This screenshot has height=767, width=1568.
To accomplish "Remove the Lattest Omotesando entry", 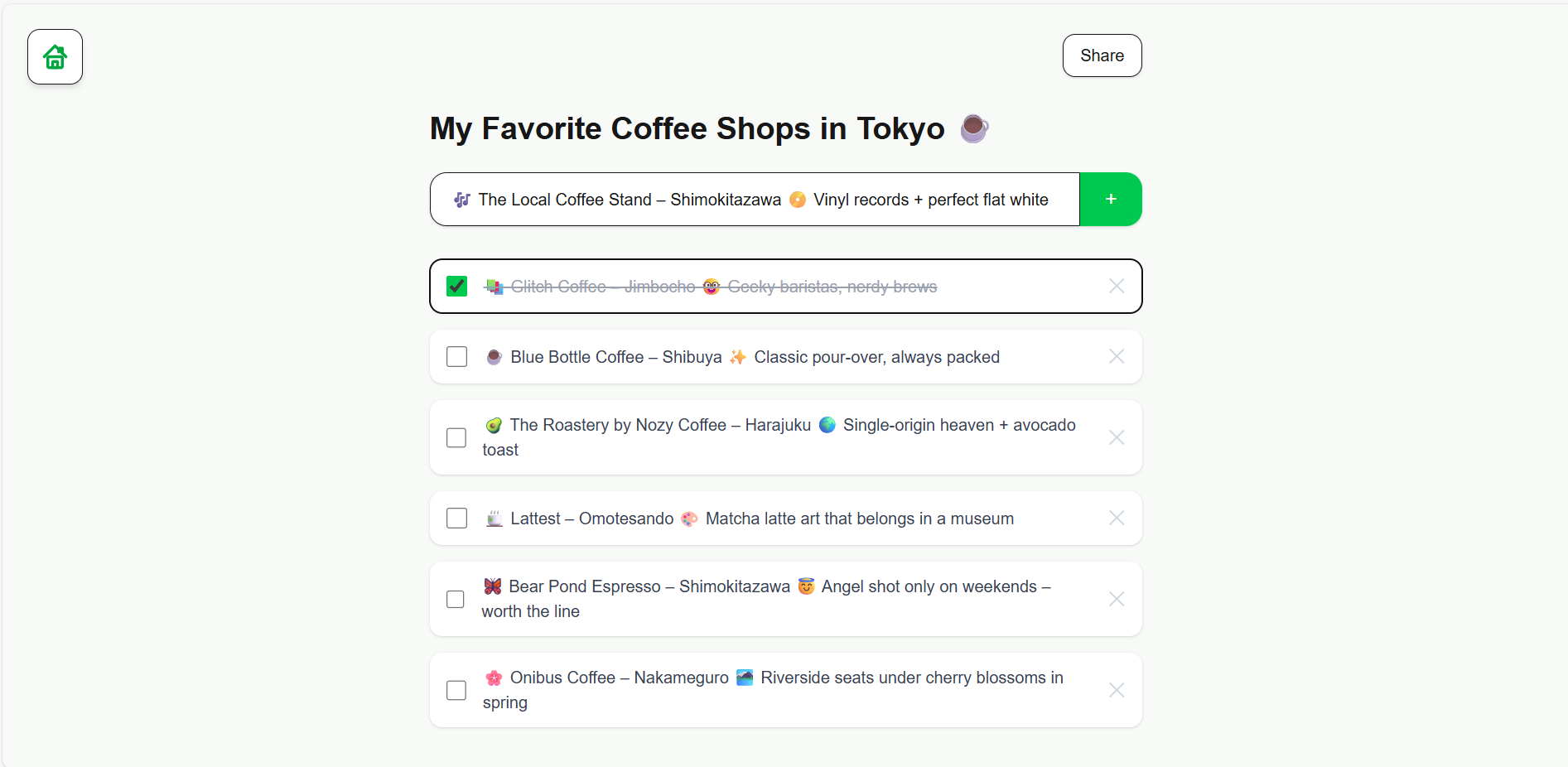I will (1117, 519).
